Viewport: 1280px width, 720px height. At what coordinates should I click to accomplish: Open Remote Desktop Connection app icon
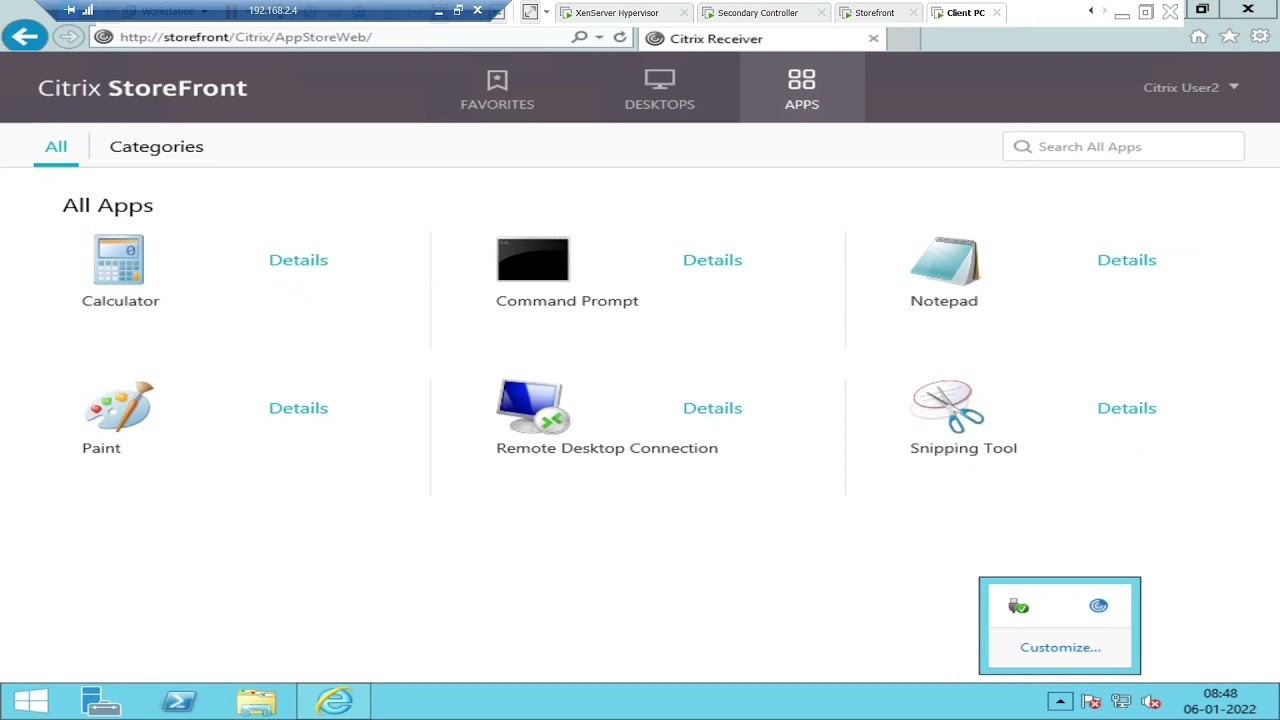click(533, 407)
